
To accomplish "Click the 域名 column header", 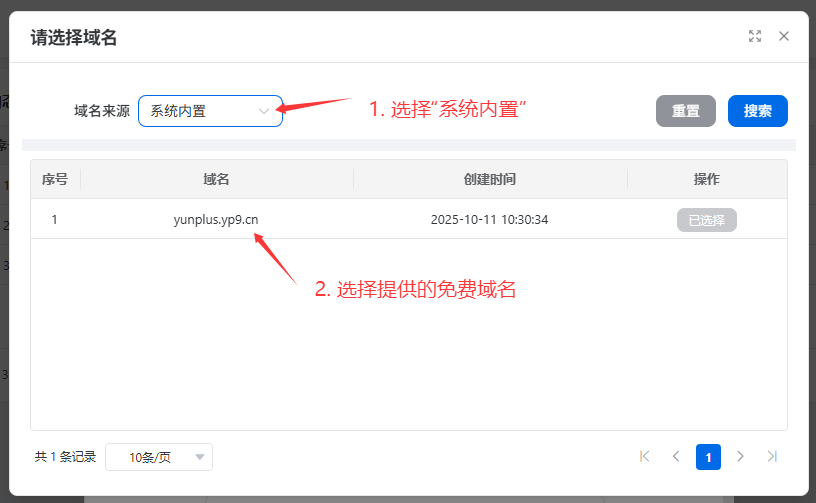I will point(216,179).
